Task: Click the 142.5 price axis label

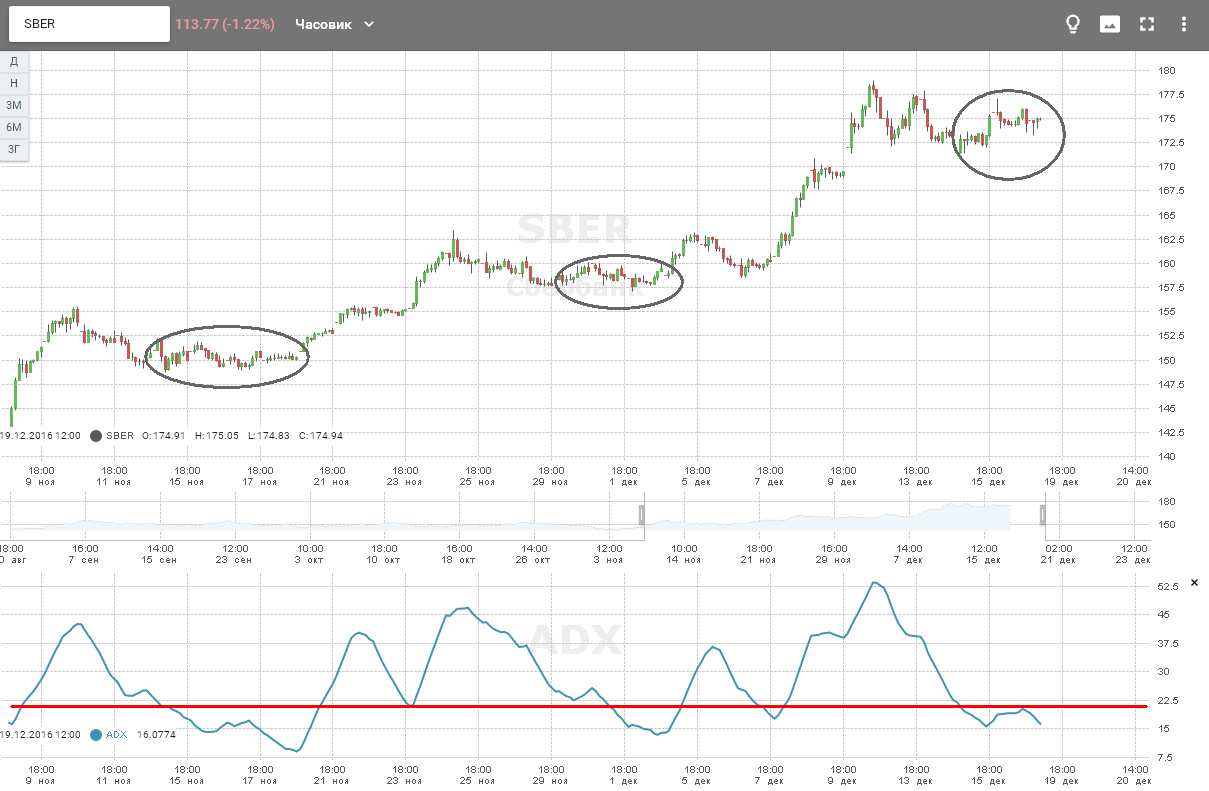Action: (1170, 433)
